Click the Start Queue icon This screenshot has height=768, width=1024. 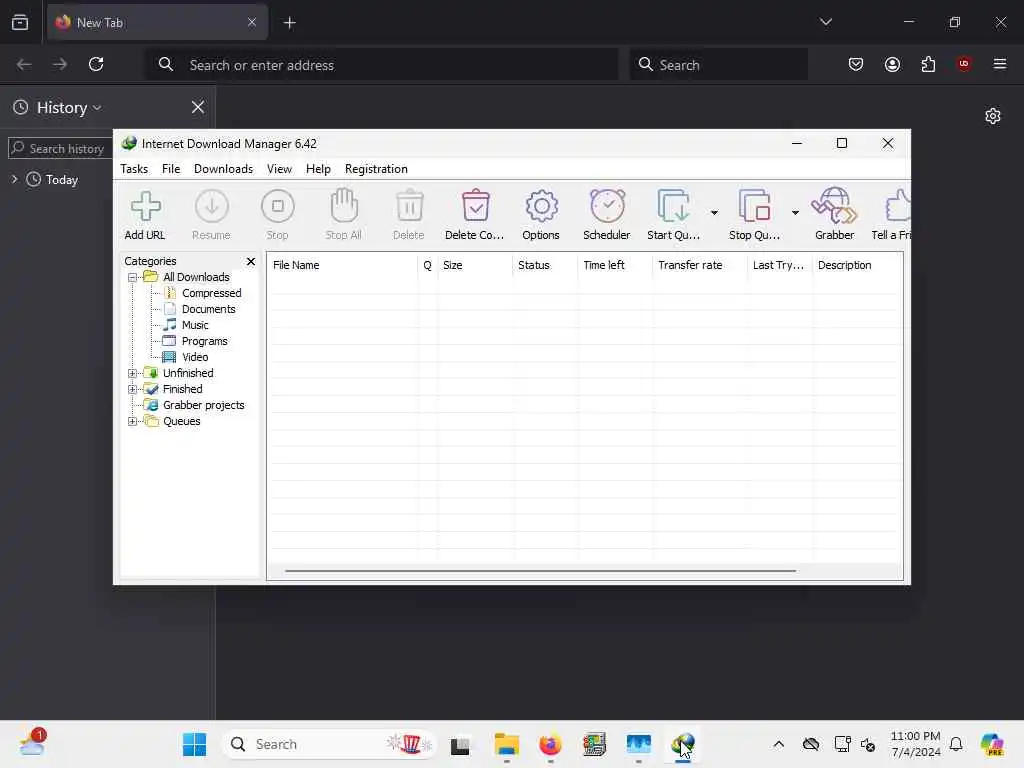pyautogui.click(x=674, y=206)
